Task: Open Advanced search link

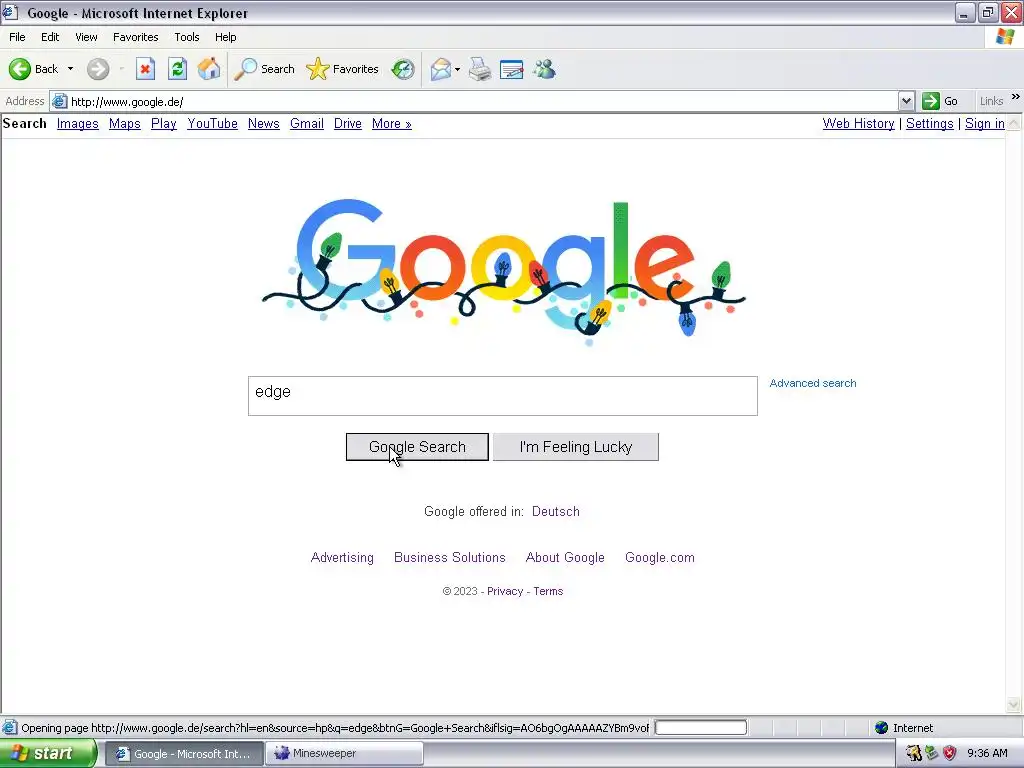Action: point(812,383)
